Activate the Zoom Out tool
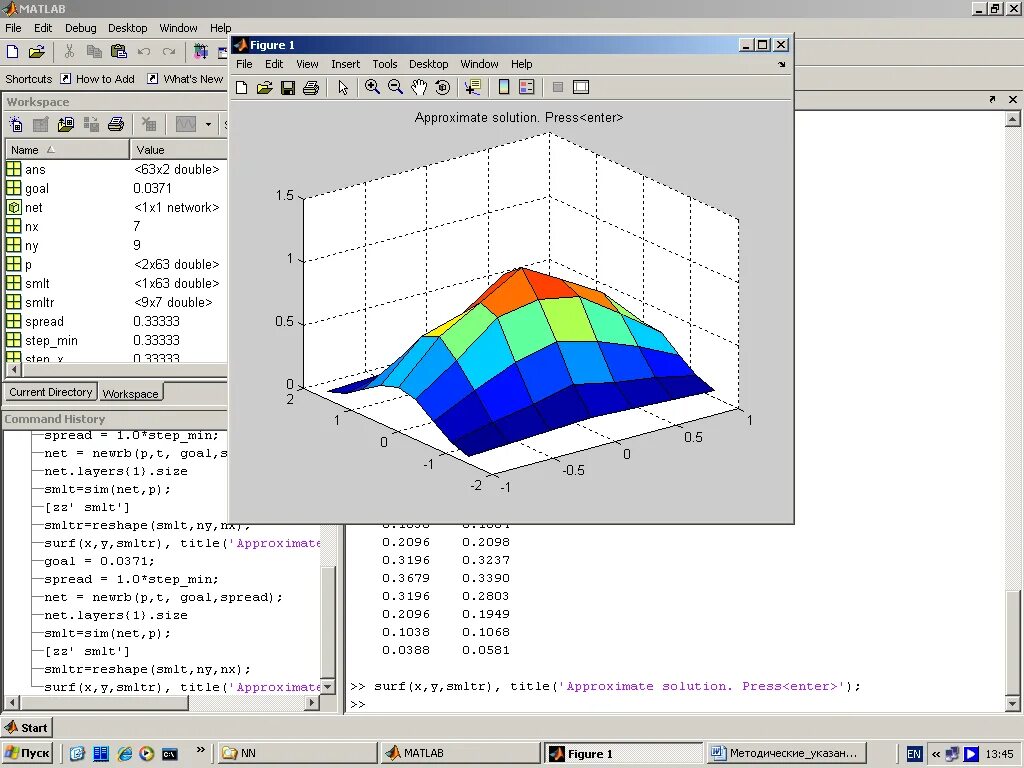This screenshot has height=768, width=1024. click(396, 88)
